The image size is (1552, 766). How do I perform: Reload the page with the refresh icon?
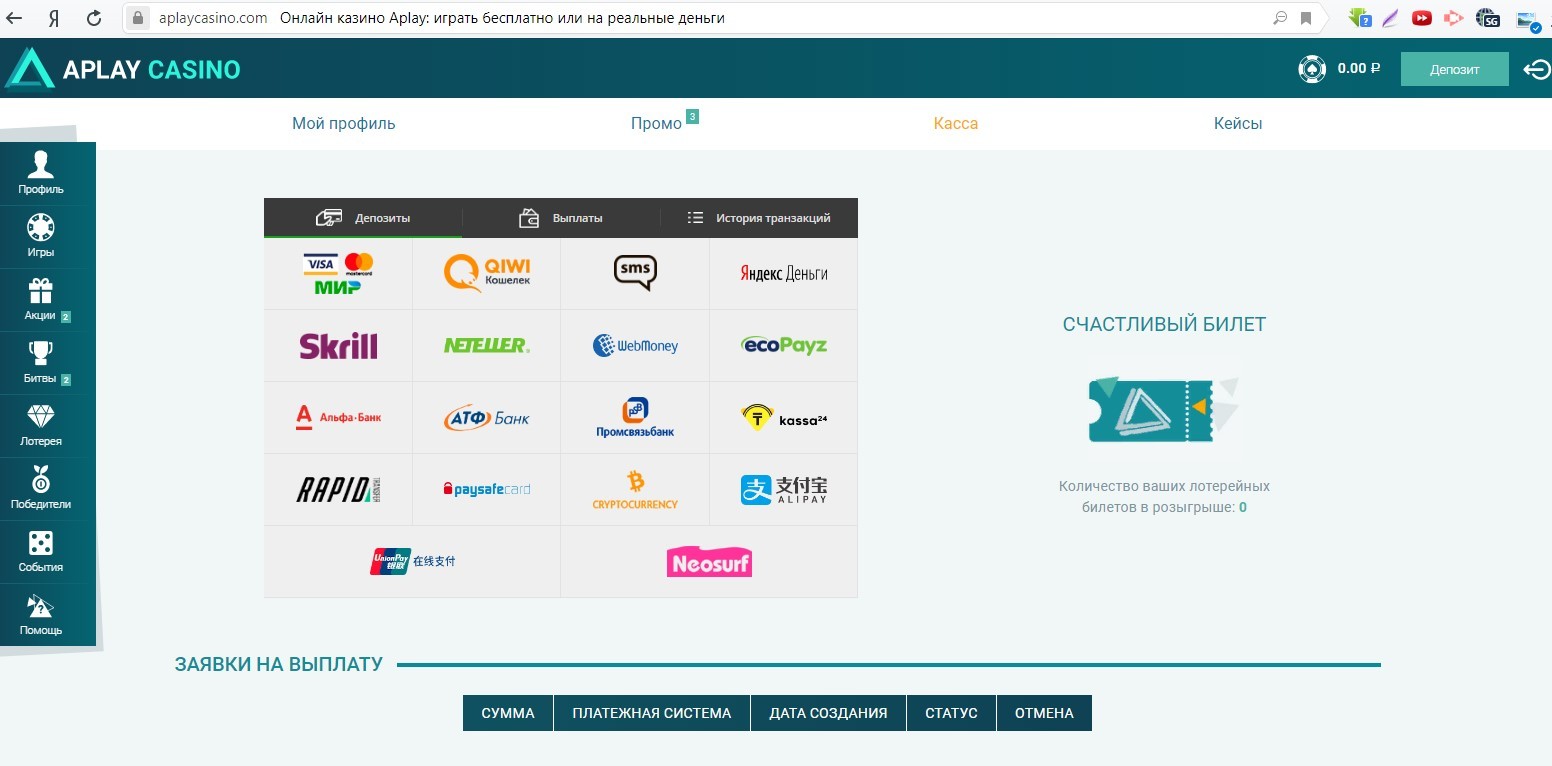pyautogui.click(x=94, y=18)
